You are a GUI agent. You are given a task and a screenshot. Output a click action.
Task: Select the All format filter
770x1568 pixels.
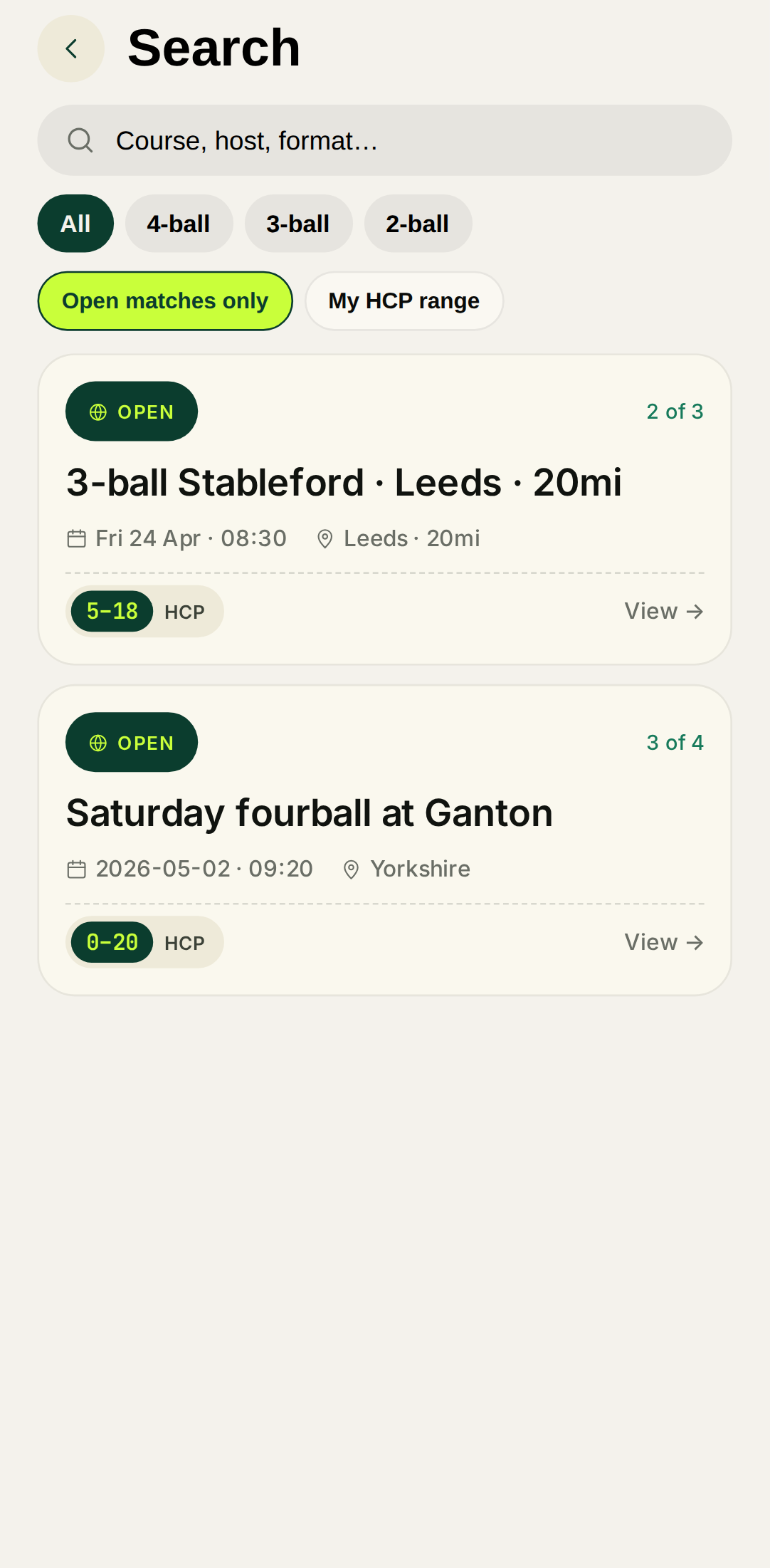[x=75, y=224]
